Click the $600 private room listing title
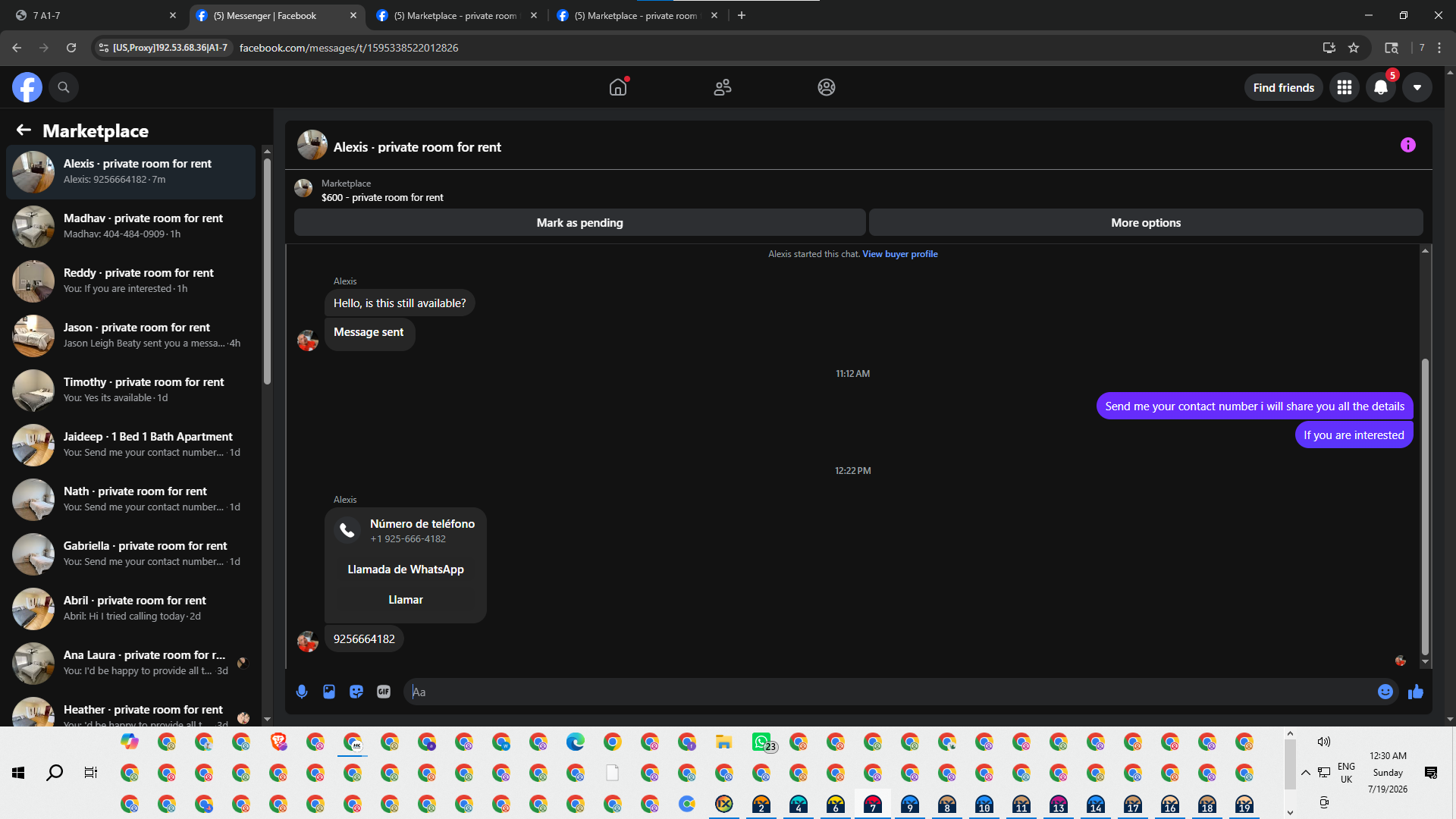 pos(382,198)
